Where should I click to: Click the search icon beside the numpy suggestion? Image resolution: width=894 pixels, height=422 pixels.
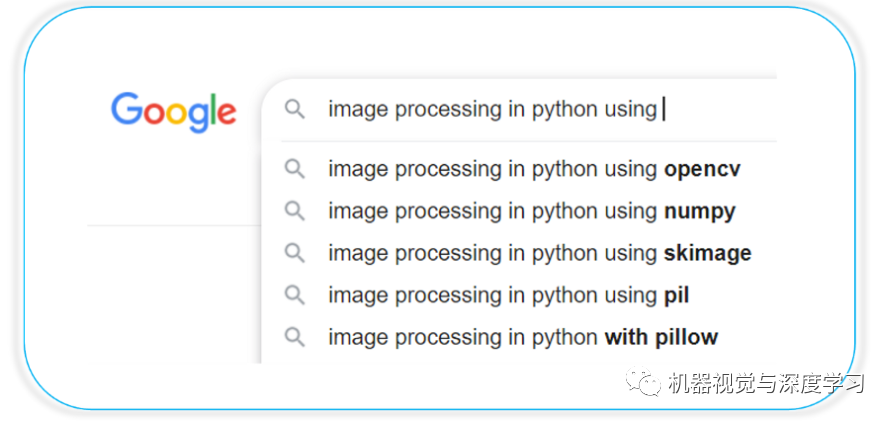[x=295, y=211]
